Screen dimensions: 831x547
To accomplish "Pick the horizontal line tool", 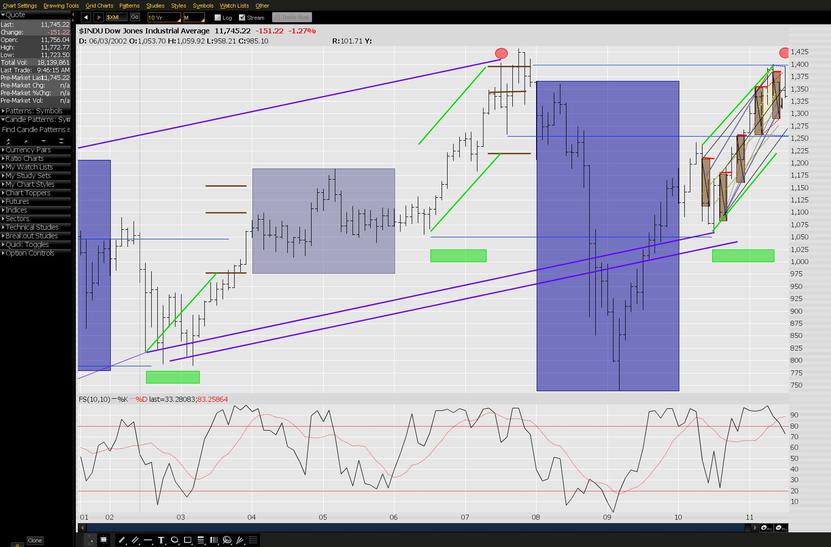I will pos(148,540).
